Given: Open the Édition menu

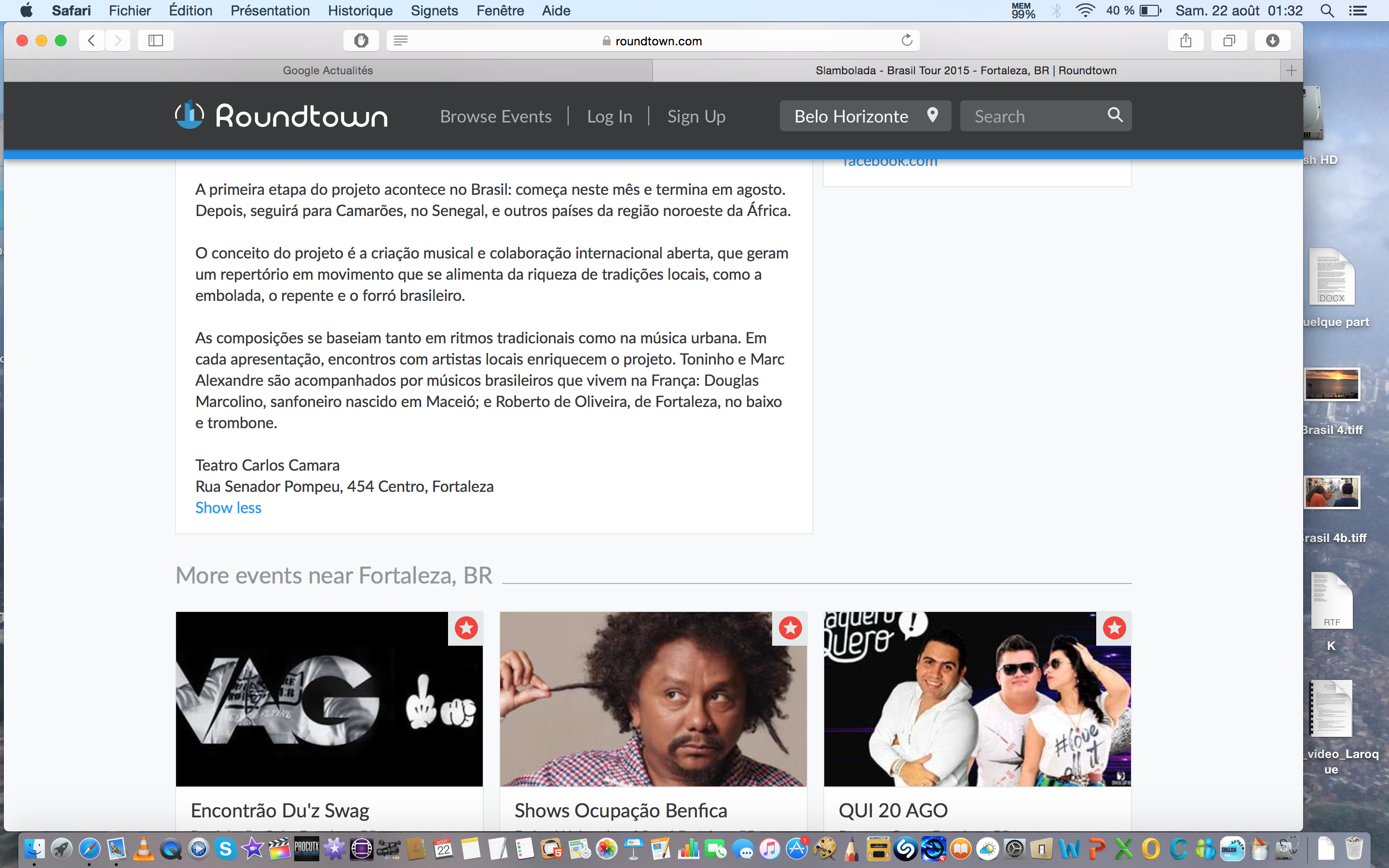Looking at the screenshot, I should [x=191, y=10].
